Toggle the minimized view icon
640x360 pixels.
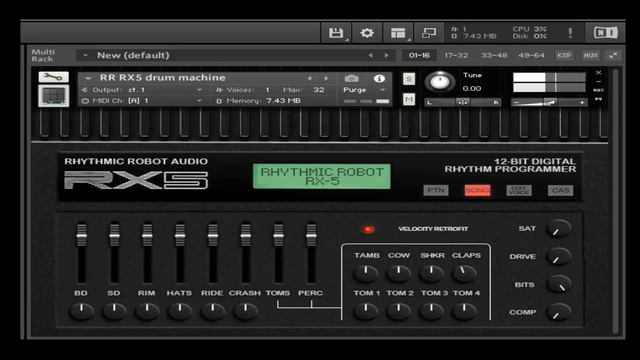click(x=429, y=33)
